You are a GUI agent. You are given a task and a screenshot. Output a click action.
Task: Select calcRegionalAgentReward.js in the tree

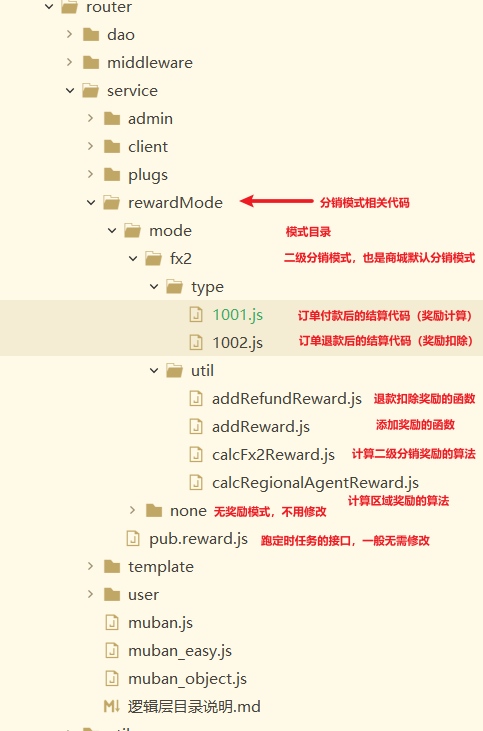tap(315, 483)
